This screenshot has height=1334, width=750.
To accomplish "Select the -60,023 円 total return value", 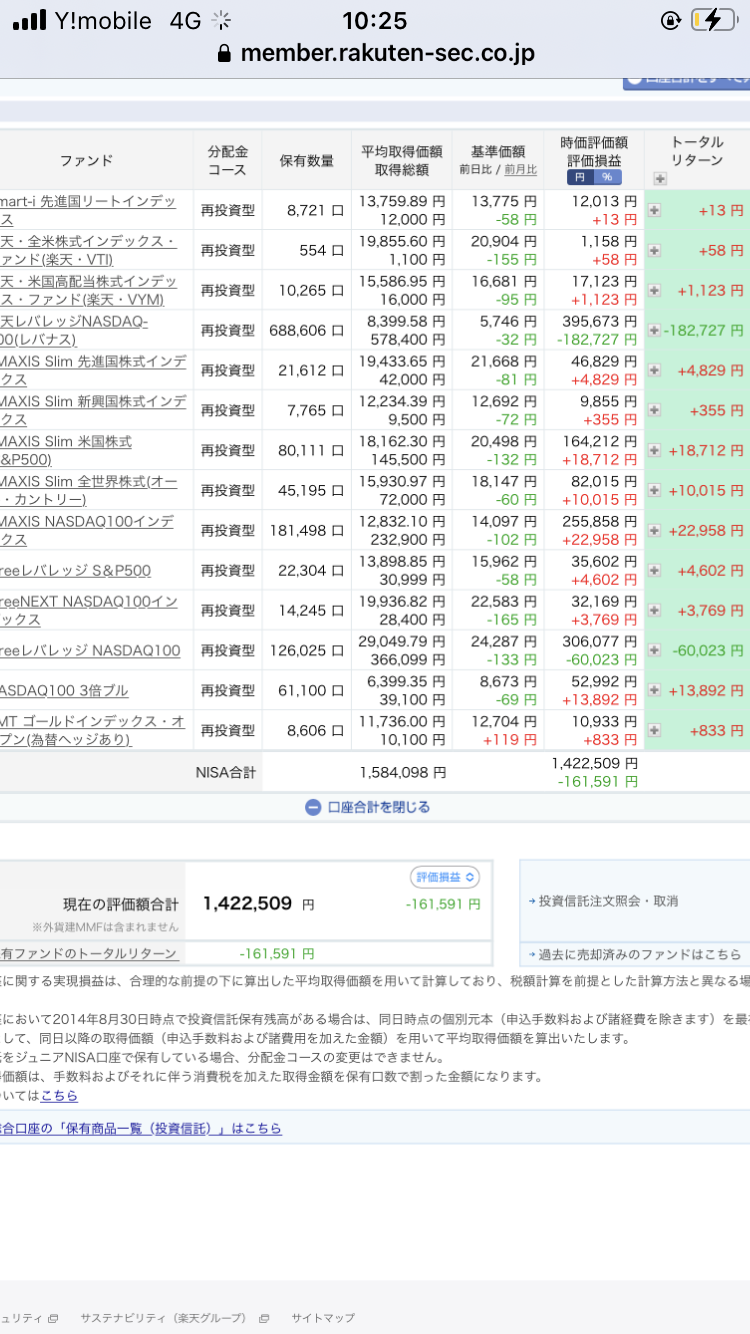I will [708, 650].
